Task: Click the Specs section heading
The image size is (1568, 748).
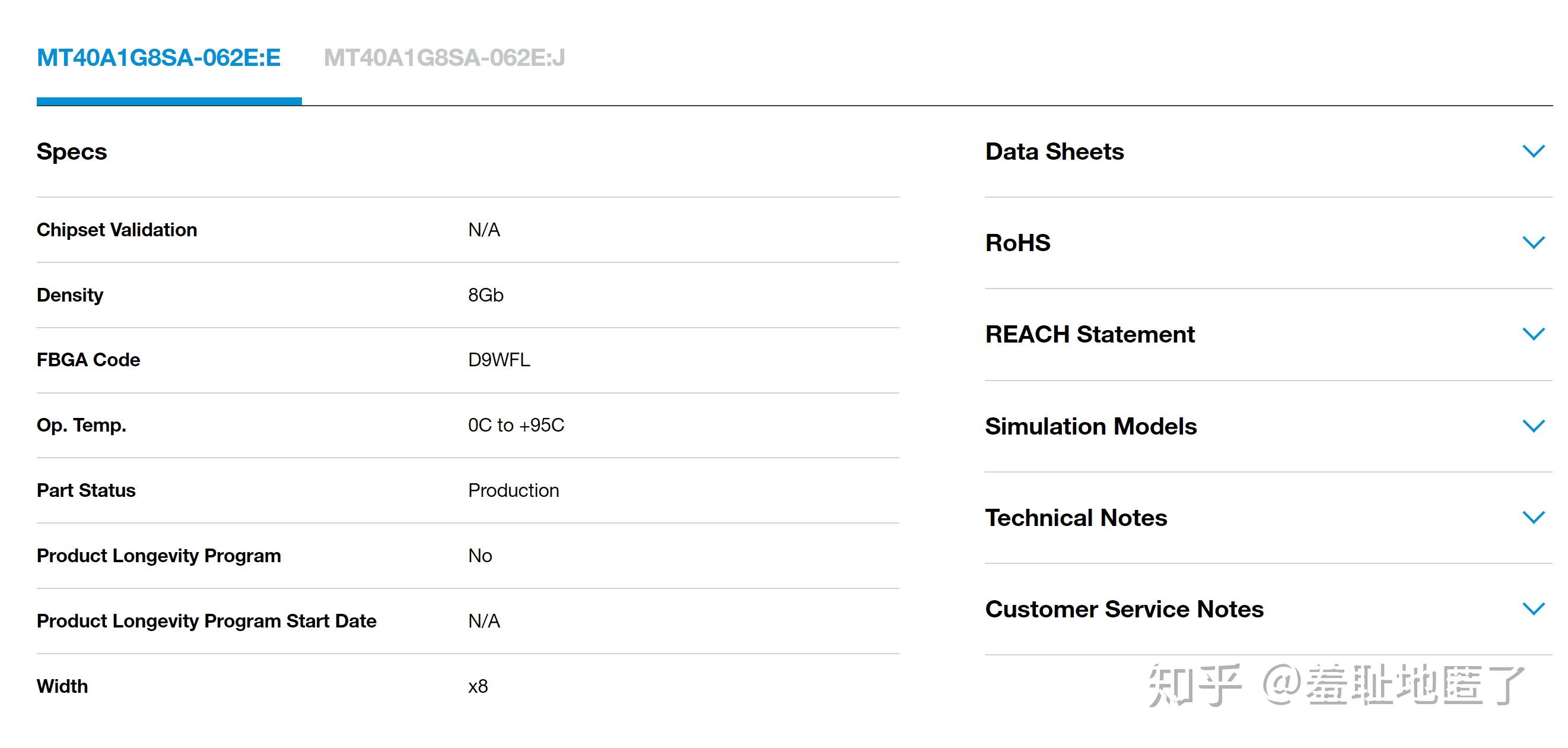Action: pyautogui.click(x=72, y=151)
